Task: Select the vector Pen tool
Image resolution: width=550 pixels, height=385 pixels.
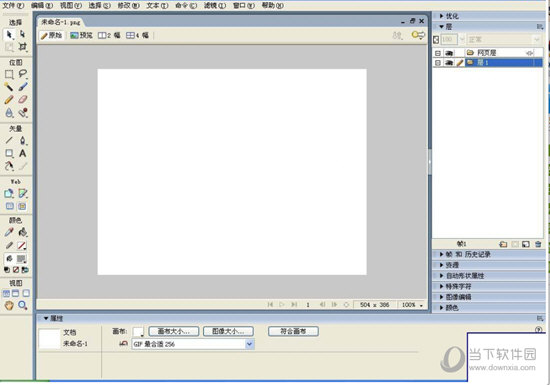Action: pos(22,141)
